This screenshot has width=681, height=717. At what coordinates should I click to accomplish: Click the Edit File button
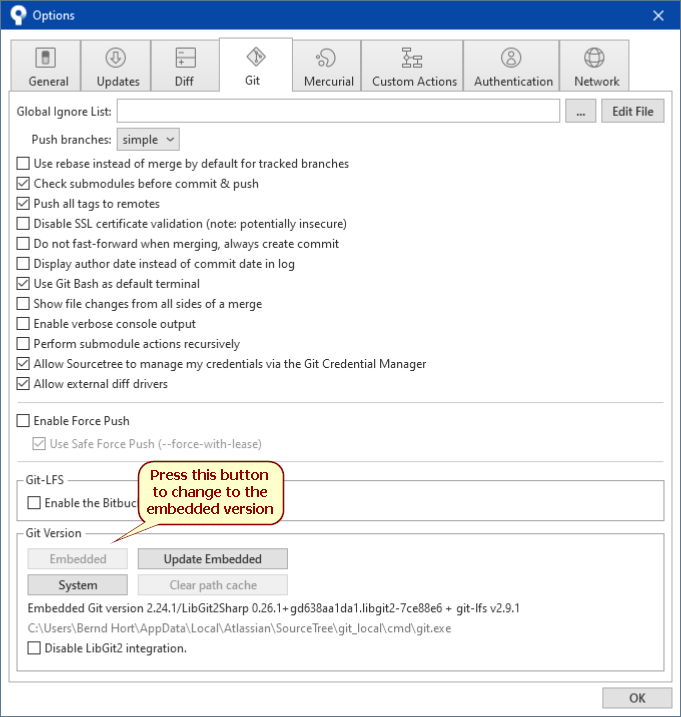tap(633, 111)
